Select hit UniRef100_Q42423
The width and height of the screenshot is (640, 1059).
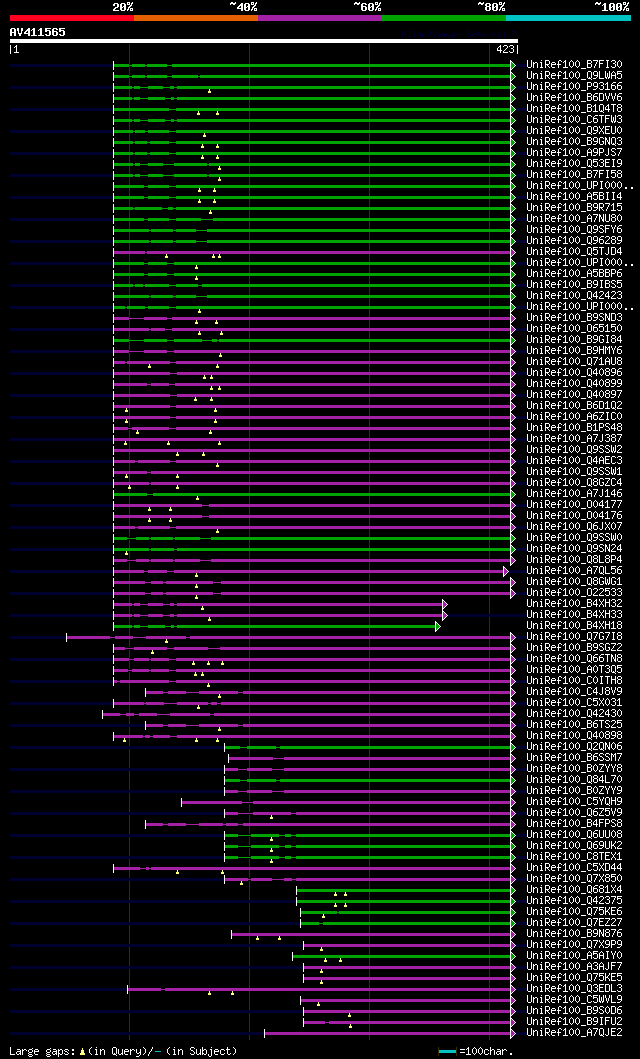click(x=575, y=296)
